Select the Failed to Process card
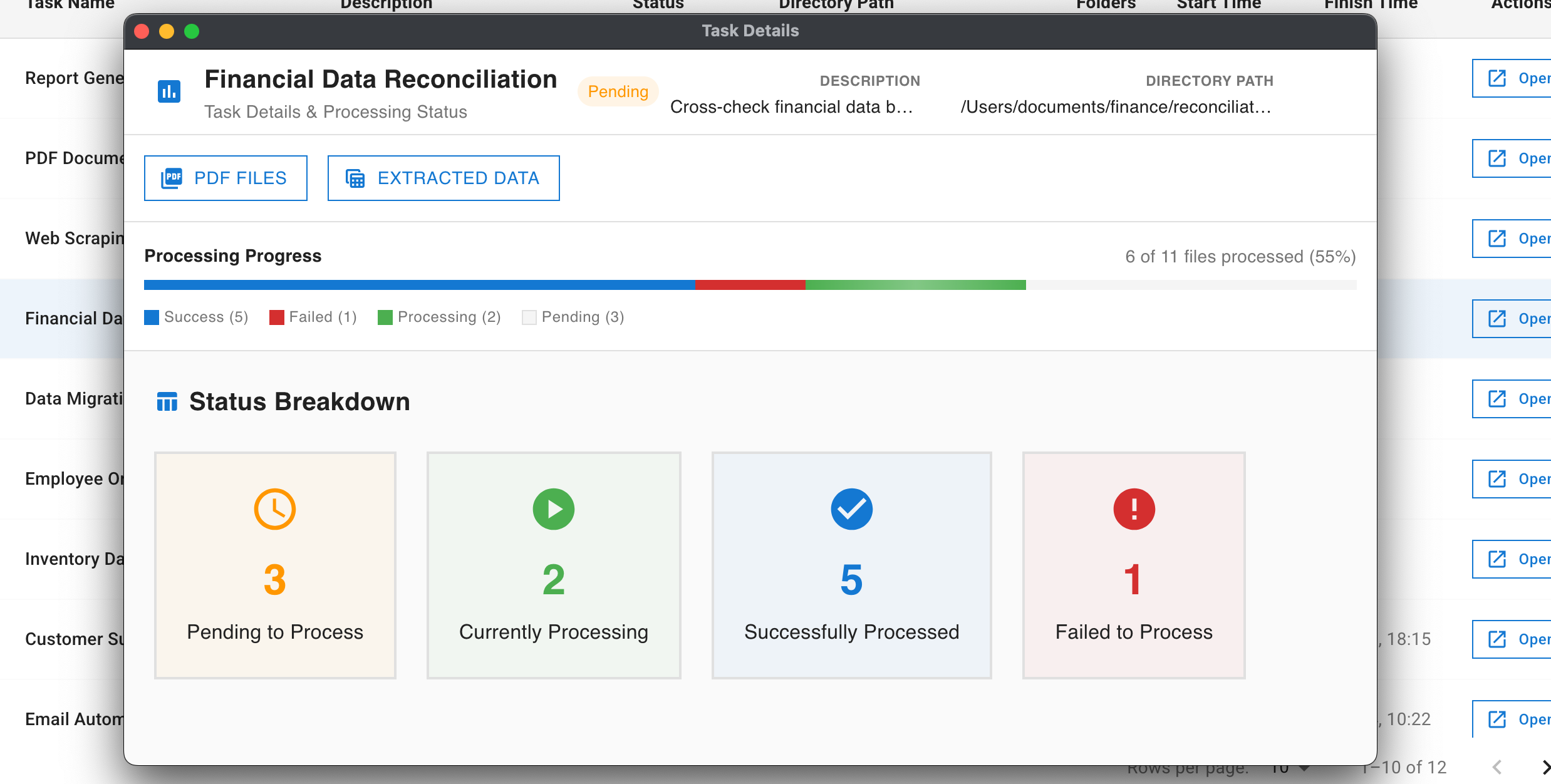 tap(1134, 565)
